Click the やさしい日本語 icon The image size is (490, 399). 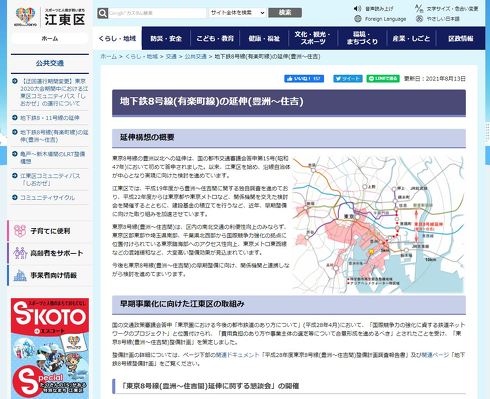coord(419,19)
